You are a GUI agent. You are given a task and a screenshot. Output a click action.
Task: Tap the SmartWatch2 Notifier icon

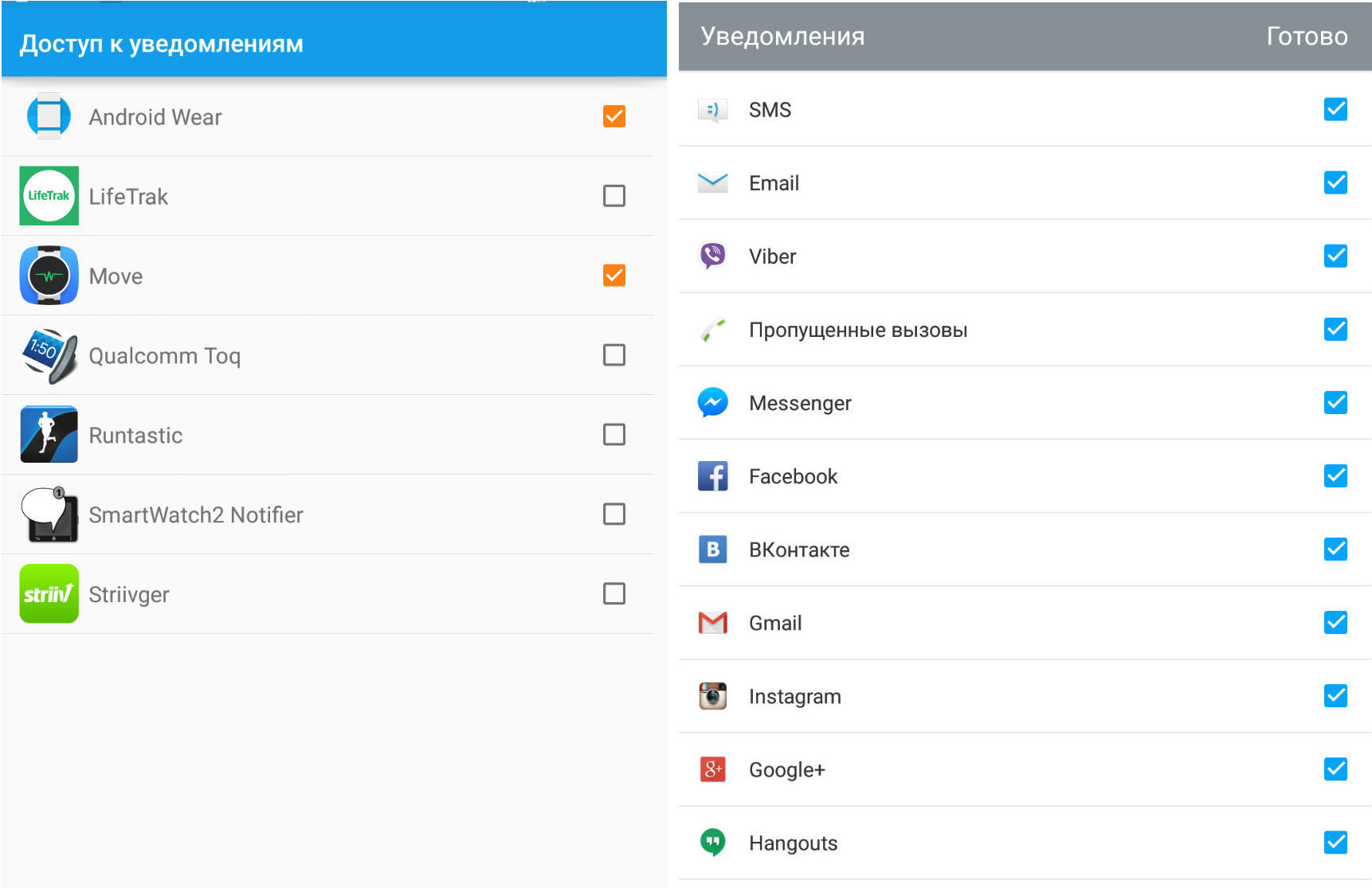click(x=49, y=514)
